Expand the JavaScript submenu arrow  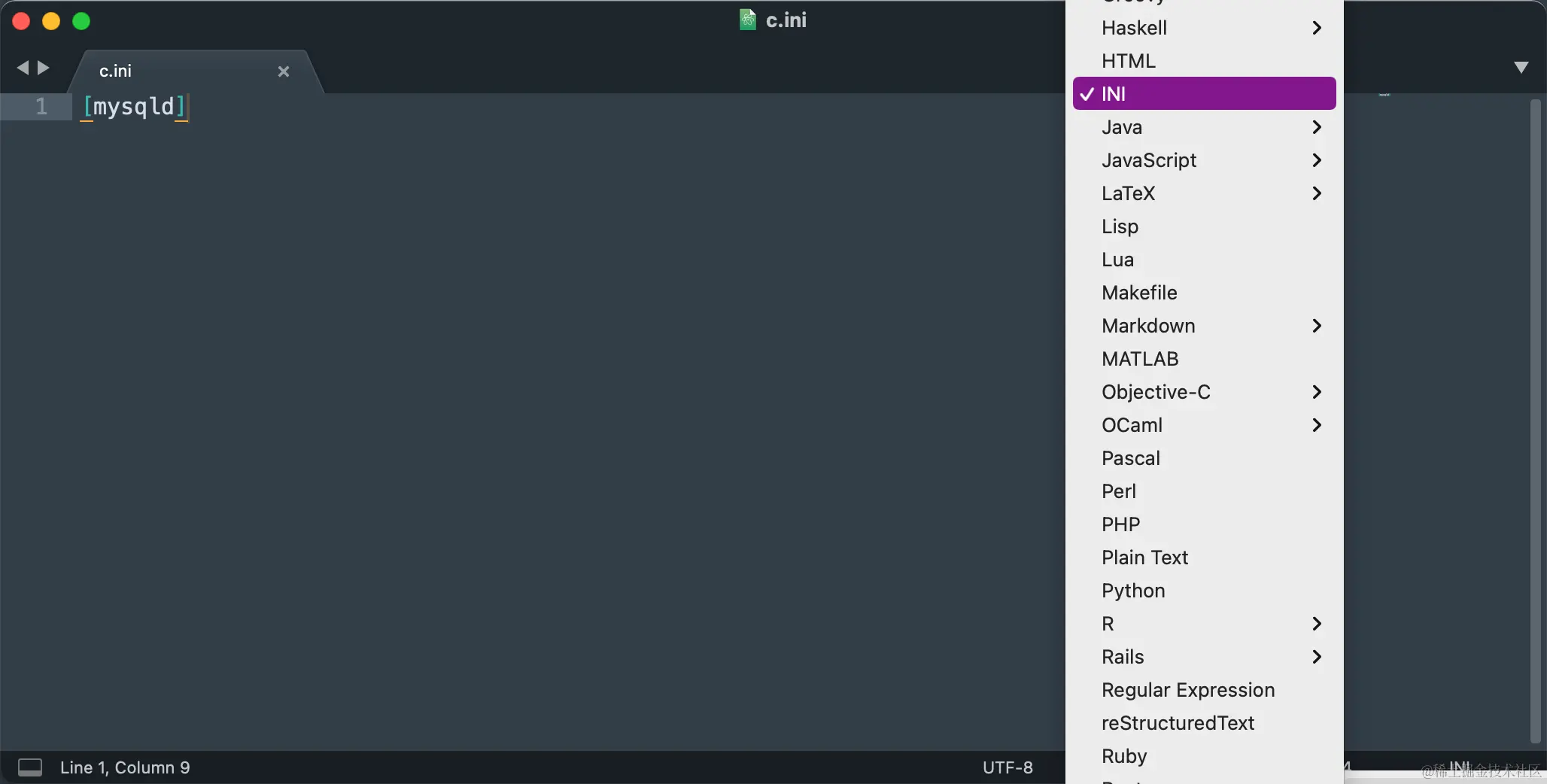tap(1317, 160)
